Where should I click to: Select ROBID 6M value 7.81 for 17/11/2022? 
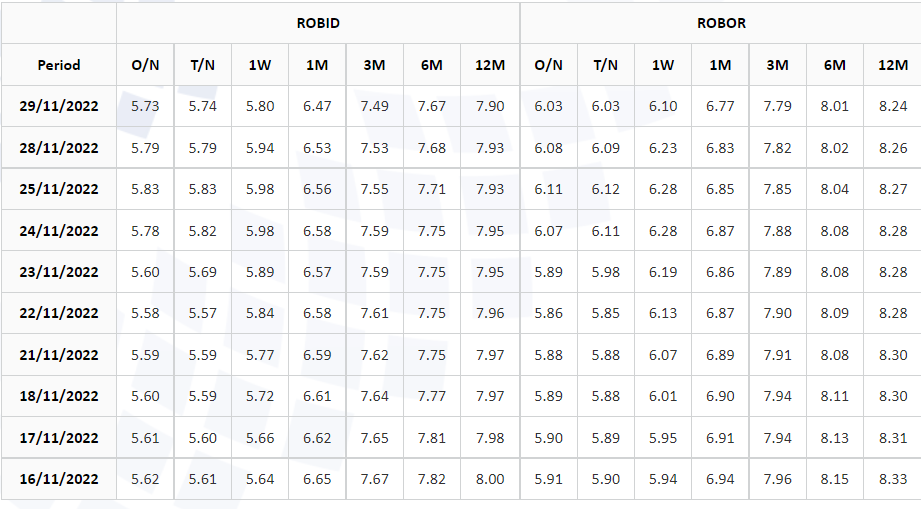pos(432,438)
